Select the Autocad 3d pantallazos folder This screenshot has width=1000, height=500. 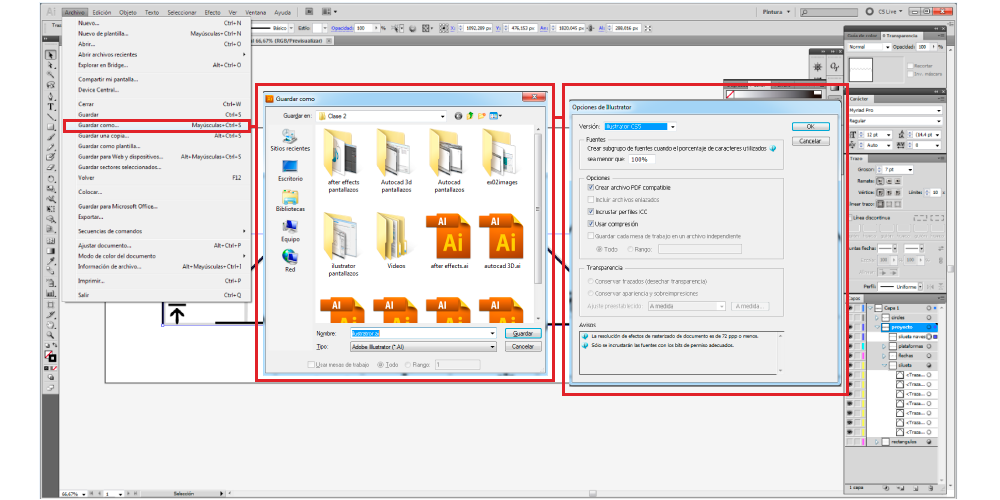[x=397, y=159]
